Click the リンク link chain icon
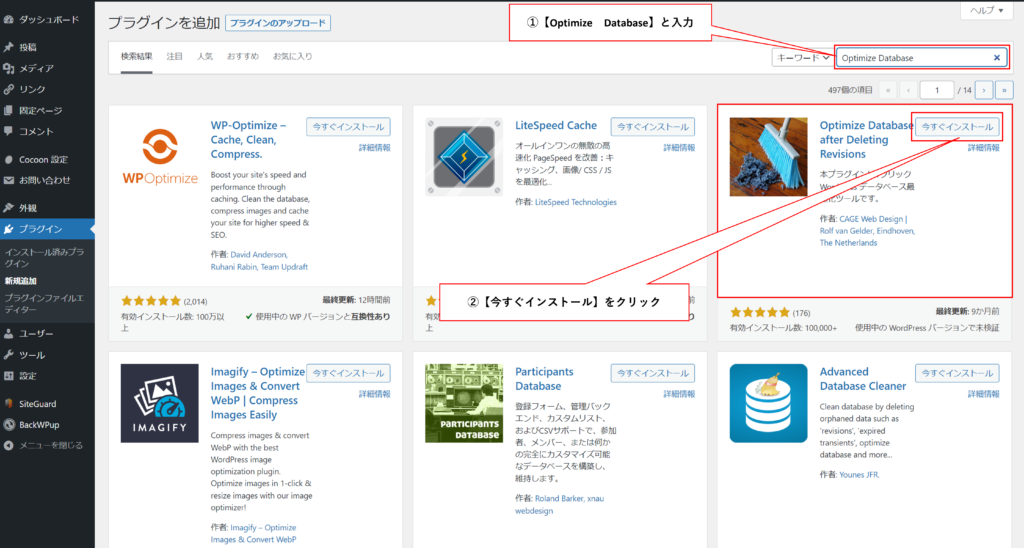Image resolution: width=1024 pixels, height=548 pixels. coord(8,89)
